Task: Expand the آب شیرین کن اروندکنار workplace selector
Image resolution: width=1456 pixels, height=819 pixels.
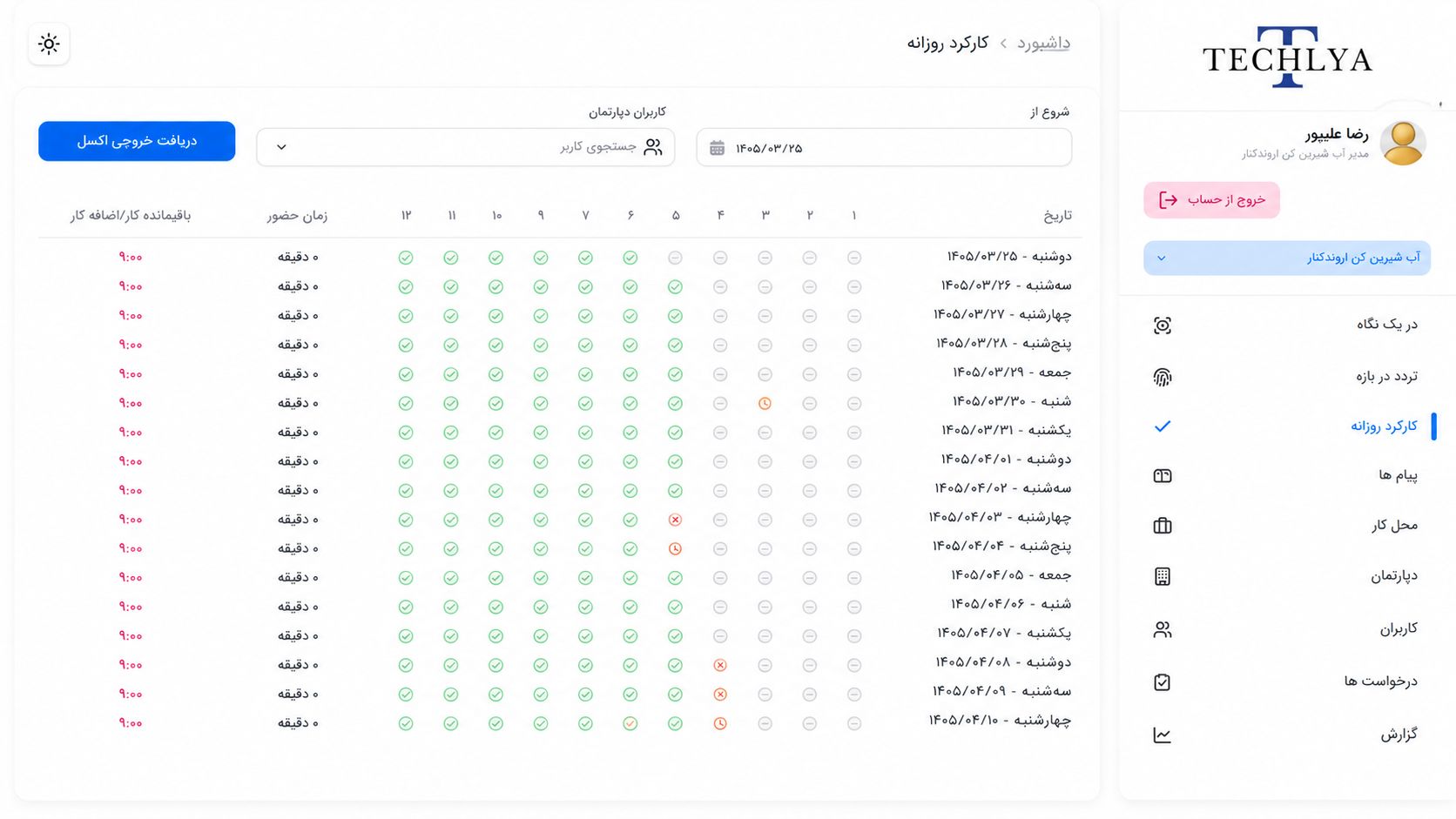Action: coord(1287,258)
